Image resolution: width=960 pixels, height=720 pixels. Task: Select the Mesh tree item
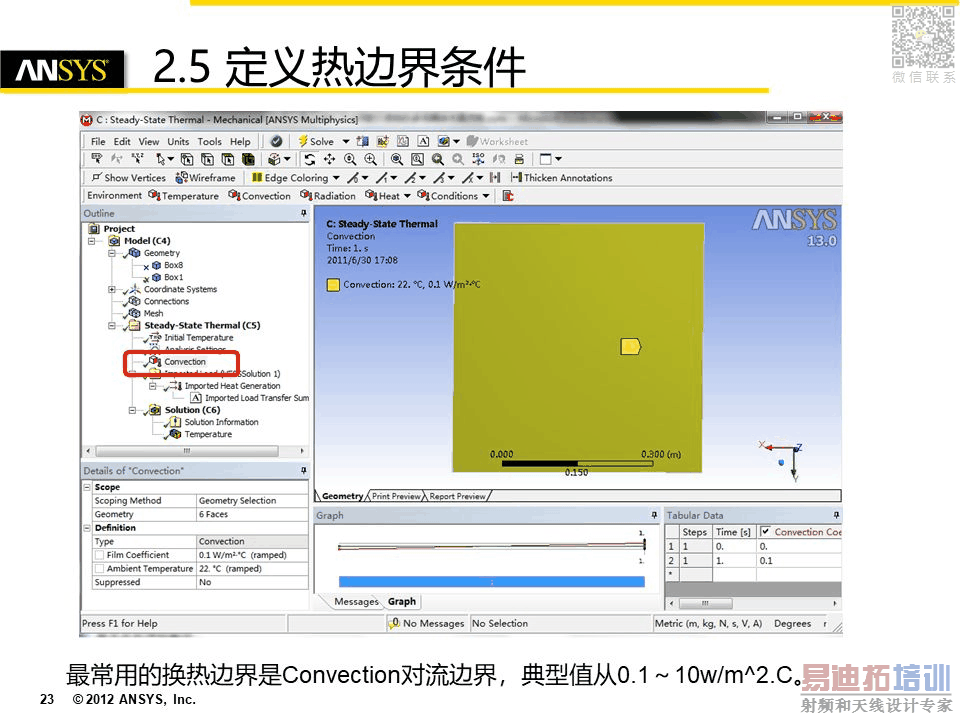click(153, 313)
